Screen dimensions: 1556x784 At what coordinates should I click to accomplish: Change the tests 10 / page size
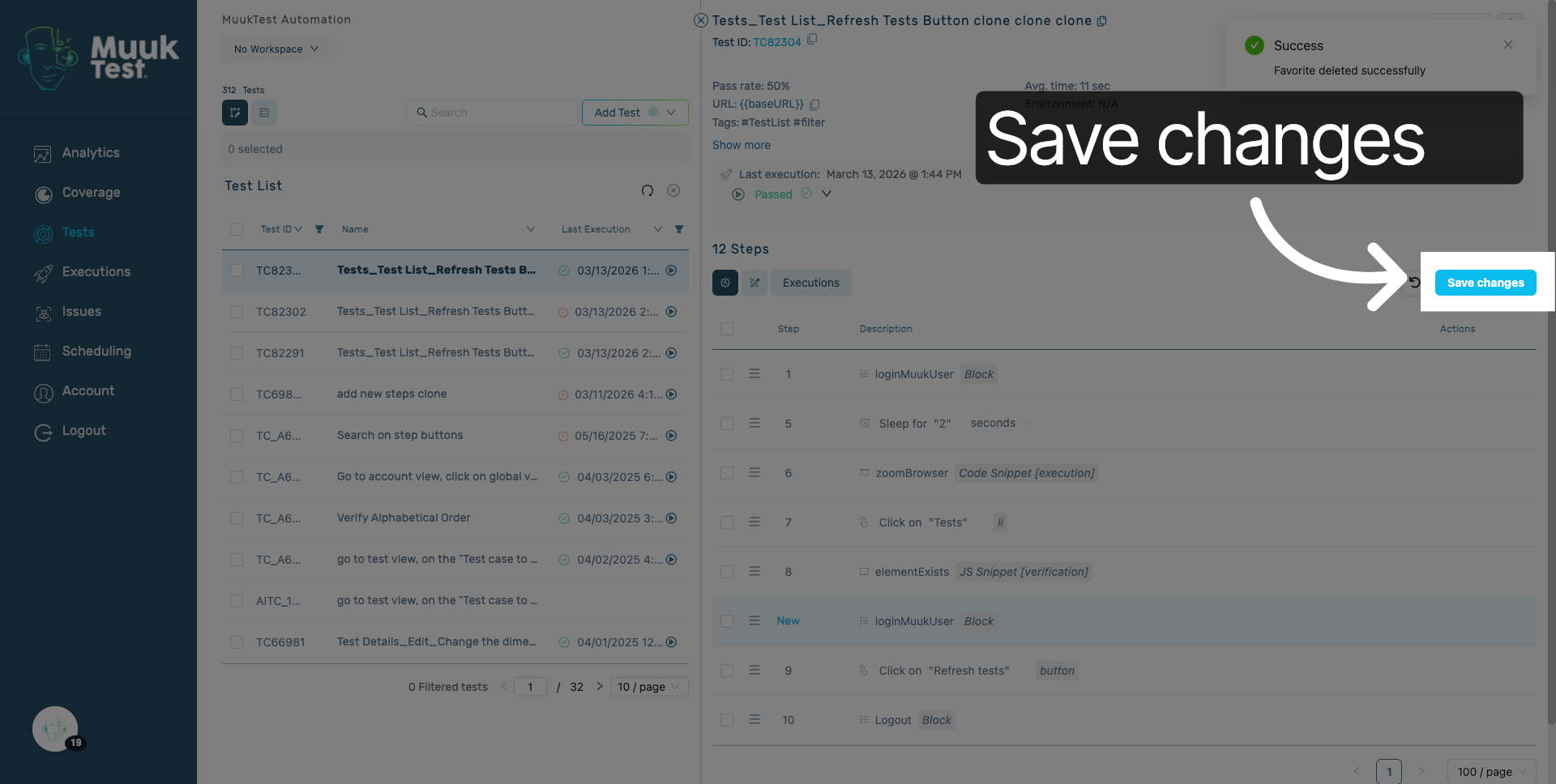pyautogui.click(x=650, y=687)
